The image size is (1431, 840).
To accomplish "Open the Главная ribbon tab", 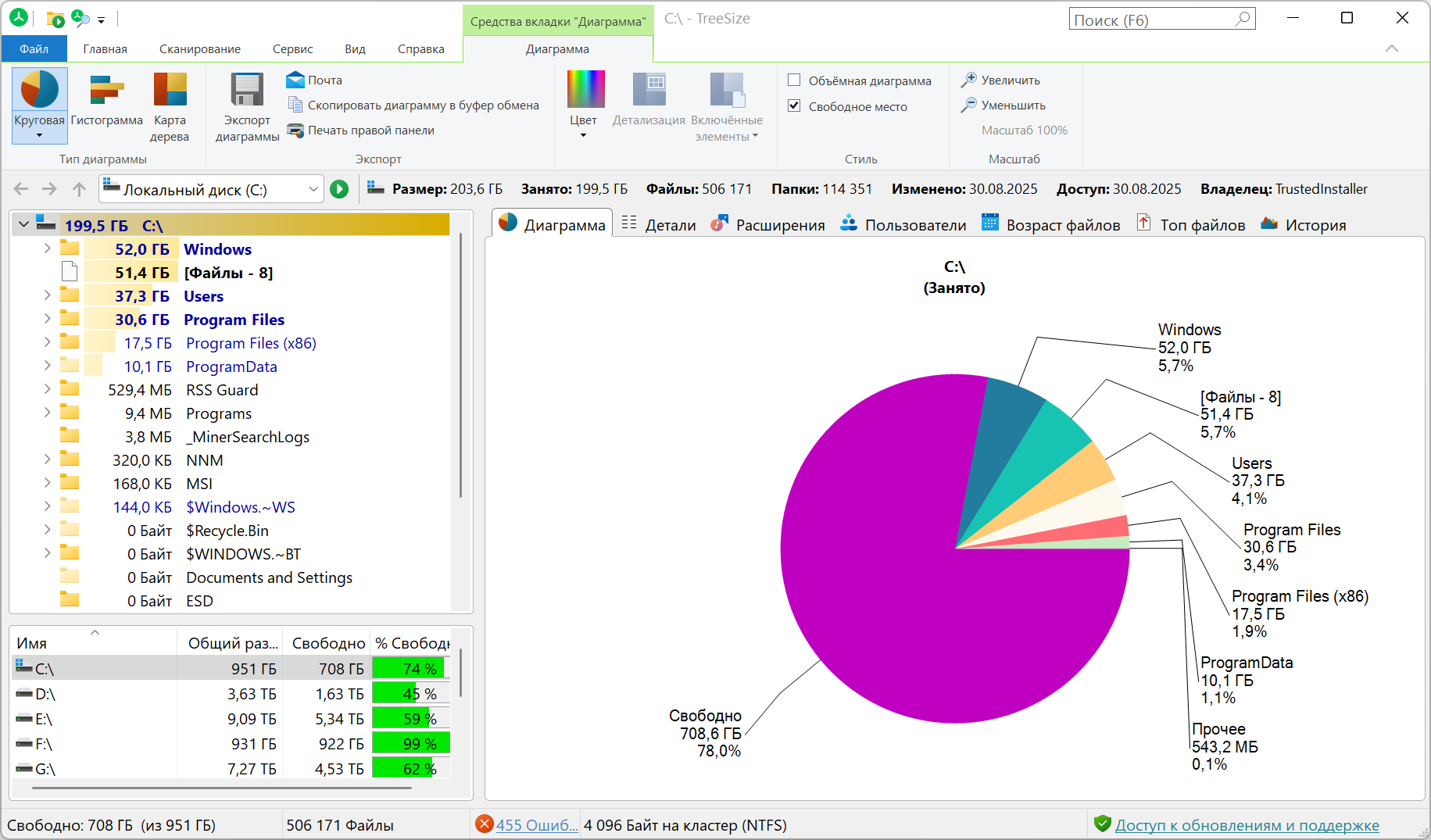I will click(105, 48).
